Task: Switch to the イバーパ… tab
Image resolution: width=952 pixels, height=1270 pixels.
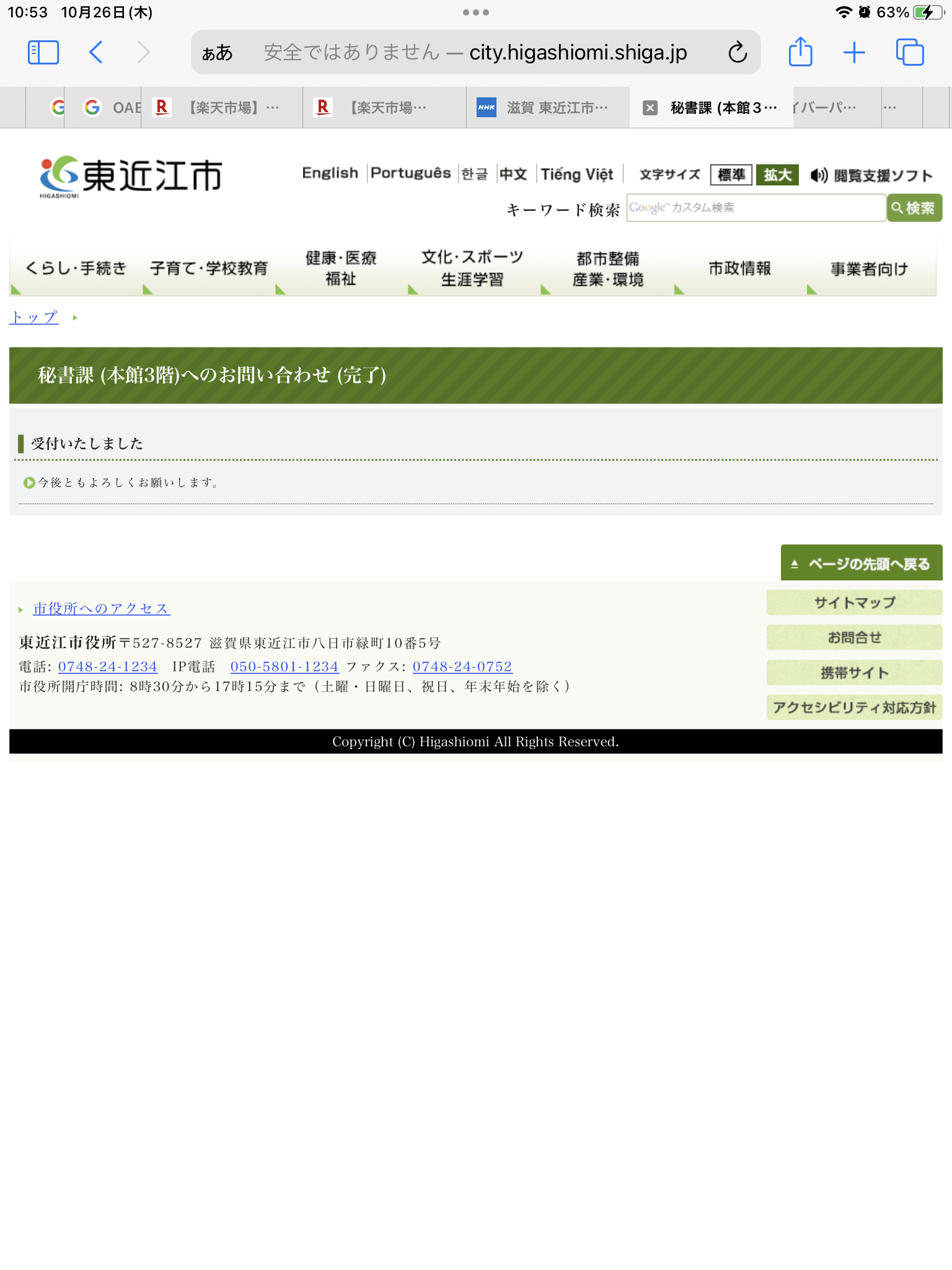Action: (x=837, y=108)
